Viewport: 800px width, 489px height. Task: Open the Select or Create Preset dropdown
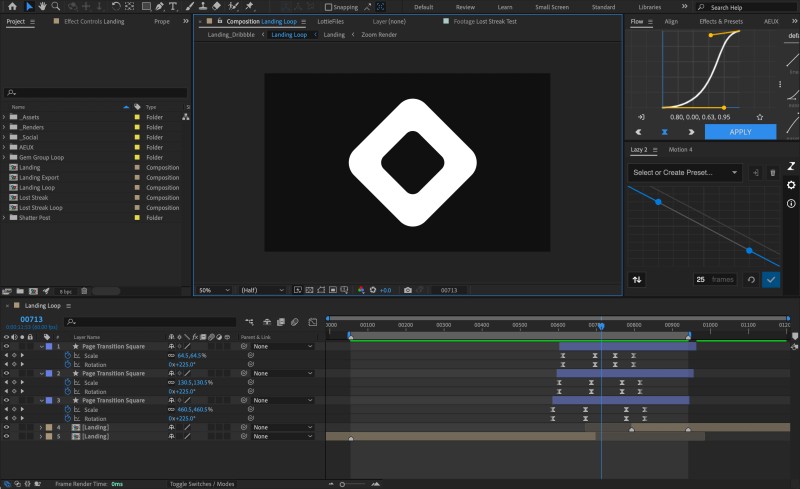click(x=685, y=173)
